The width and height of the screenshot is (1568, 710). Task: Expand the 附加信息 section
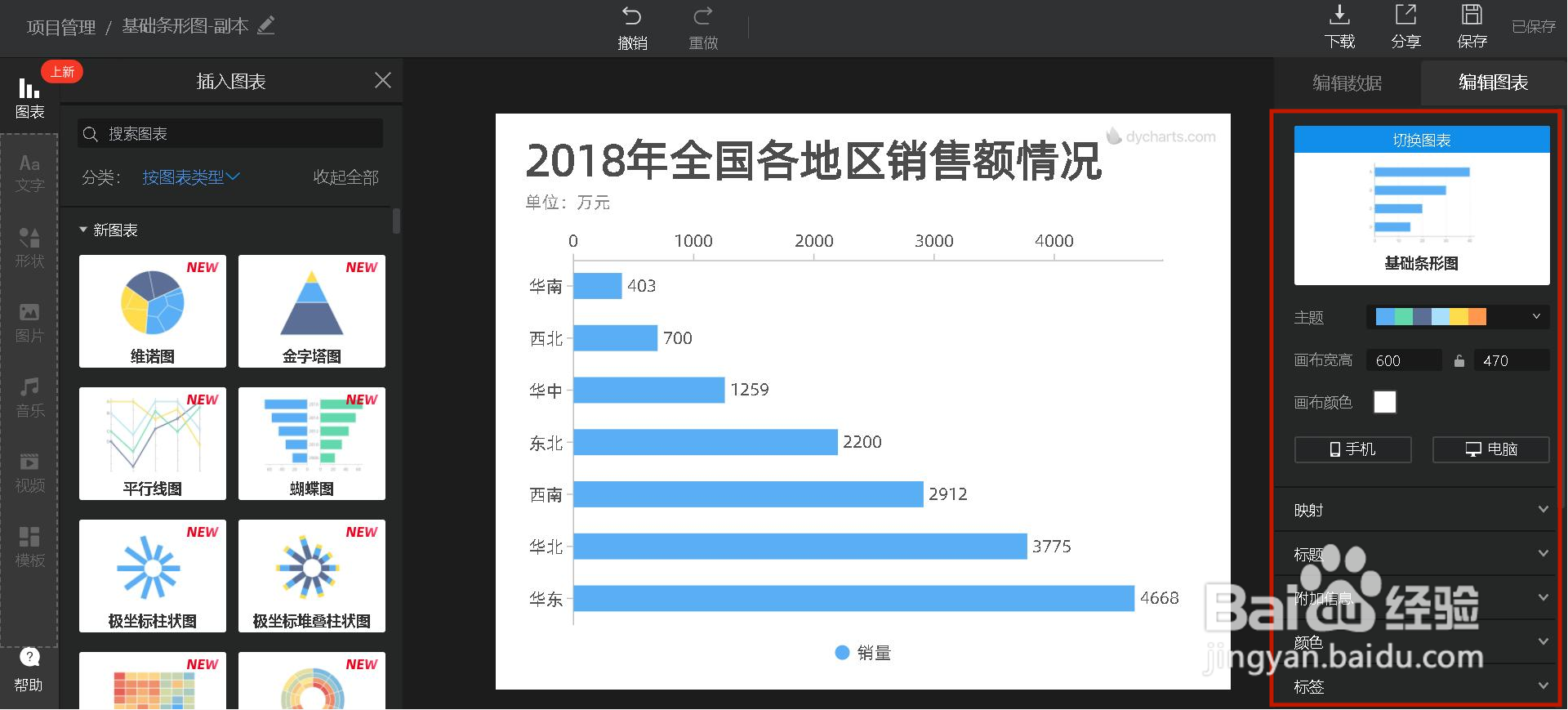pyautogui.click(x=1419, y=598)
